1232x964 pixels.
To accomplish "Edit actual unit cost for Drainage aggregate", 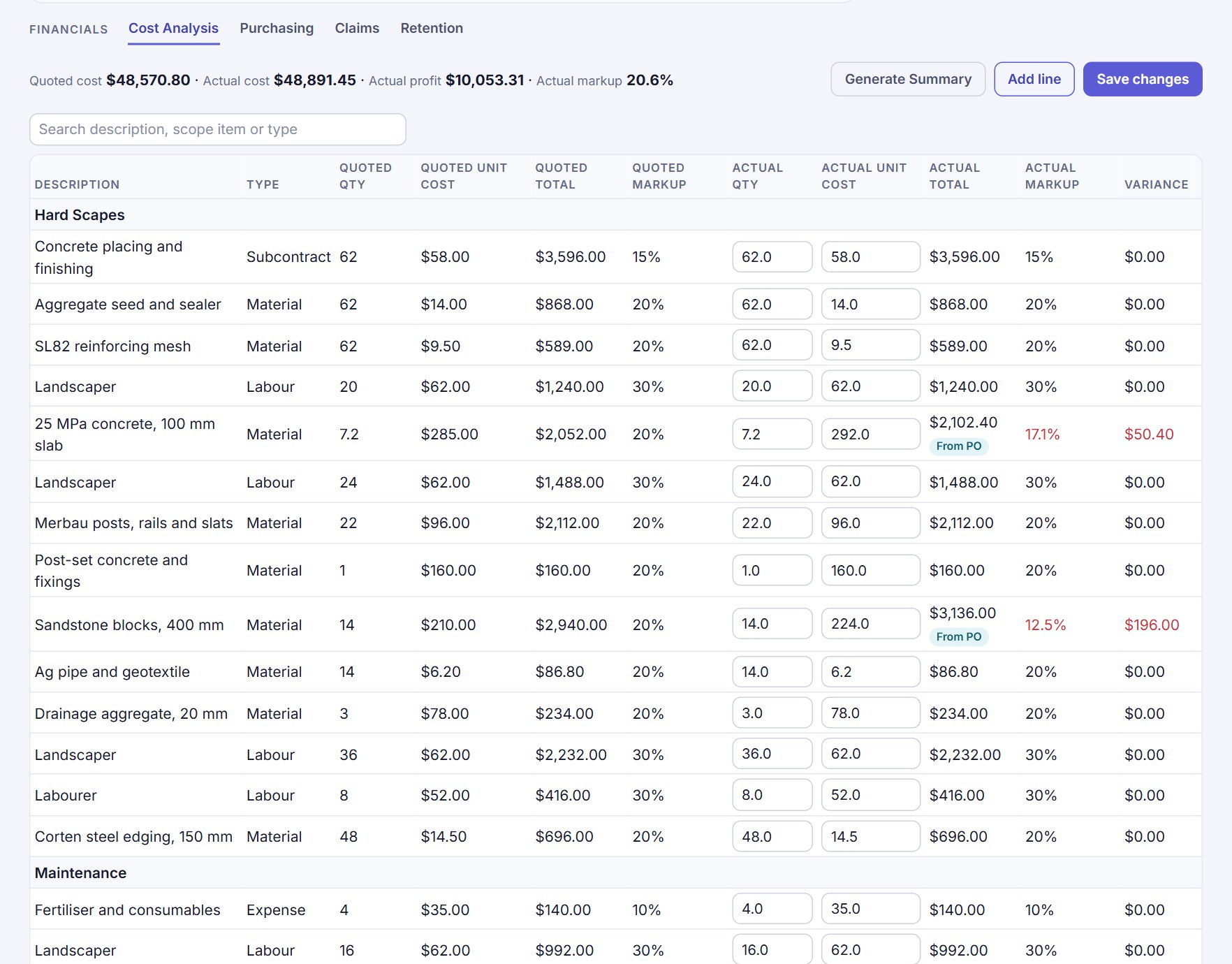I will click(x=871, y=713).
